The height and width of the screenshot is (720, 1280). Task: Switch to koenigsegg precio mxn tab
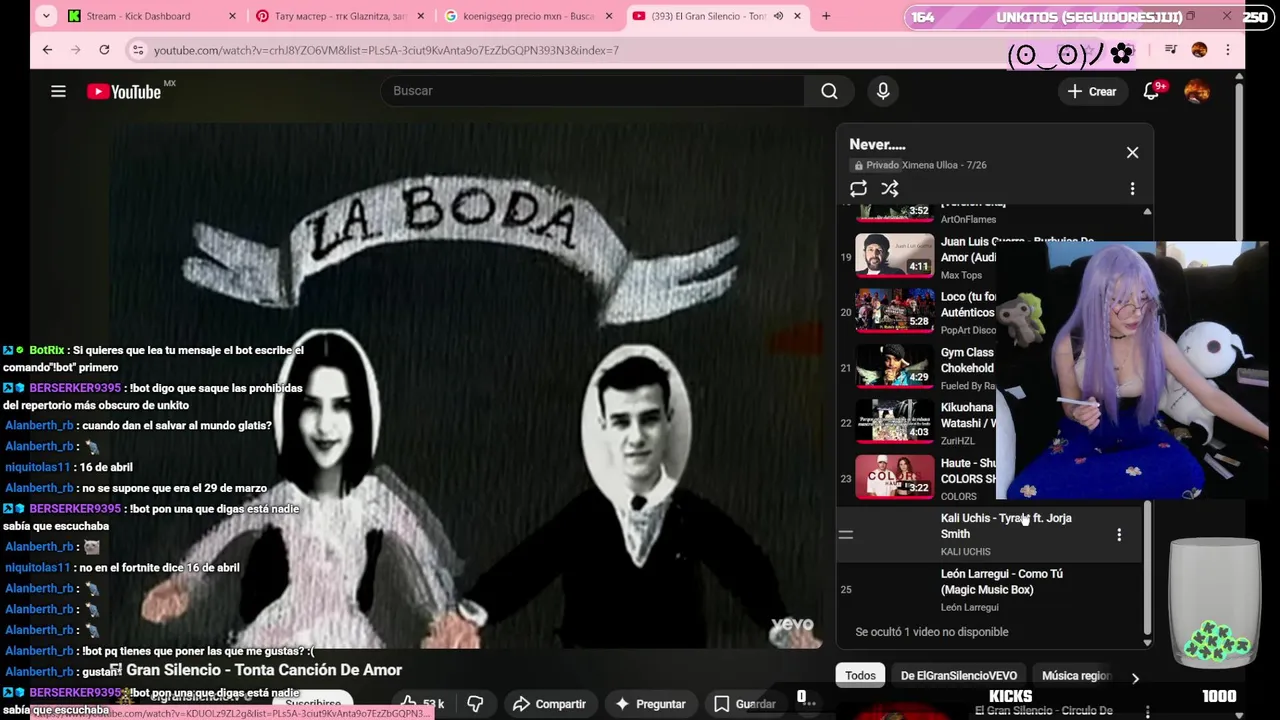pos(528,16)
